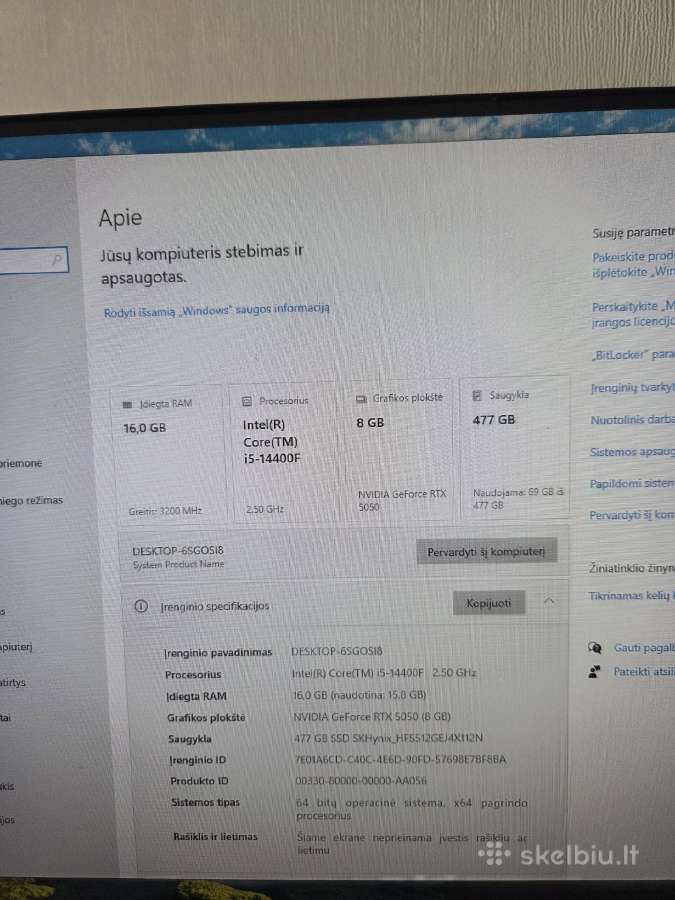
Task: Click the graphics card icon in Grafikos plokštė card
Action: pyautogui.click(x=361, y=398)
